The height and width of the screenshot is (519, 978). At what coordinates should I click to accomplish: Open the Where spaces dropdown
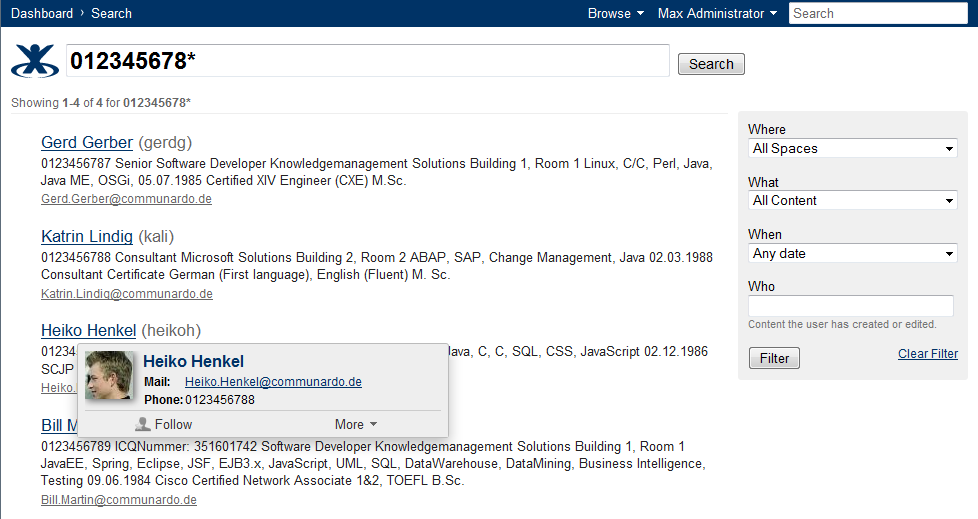pyautogui.click(x=852, y=148)
